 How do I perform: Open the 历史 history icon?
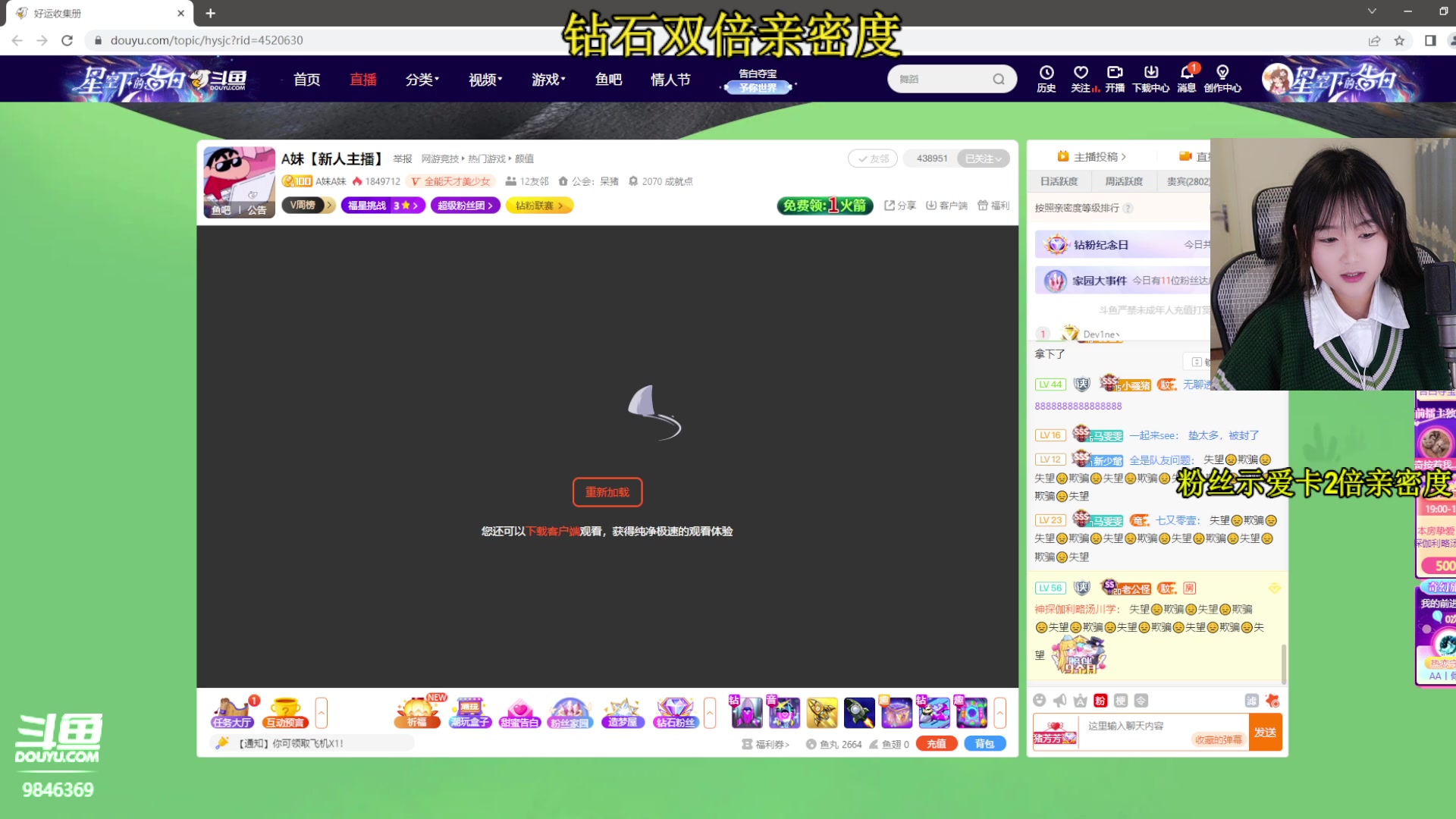(1046, 78)
